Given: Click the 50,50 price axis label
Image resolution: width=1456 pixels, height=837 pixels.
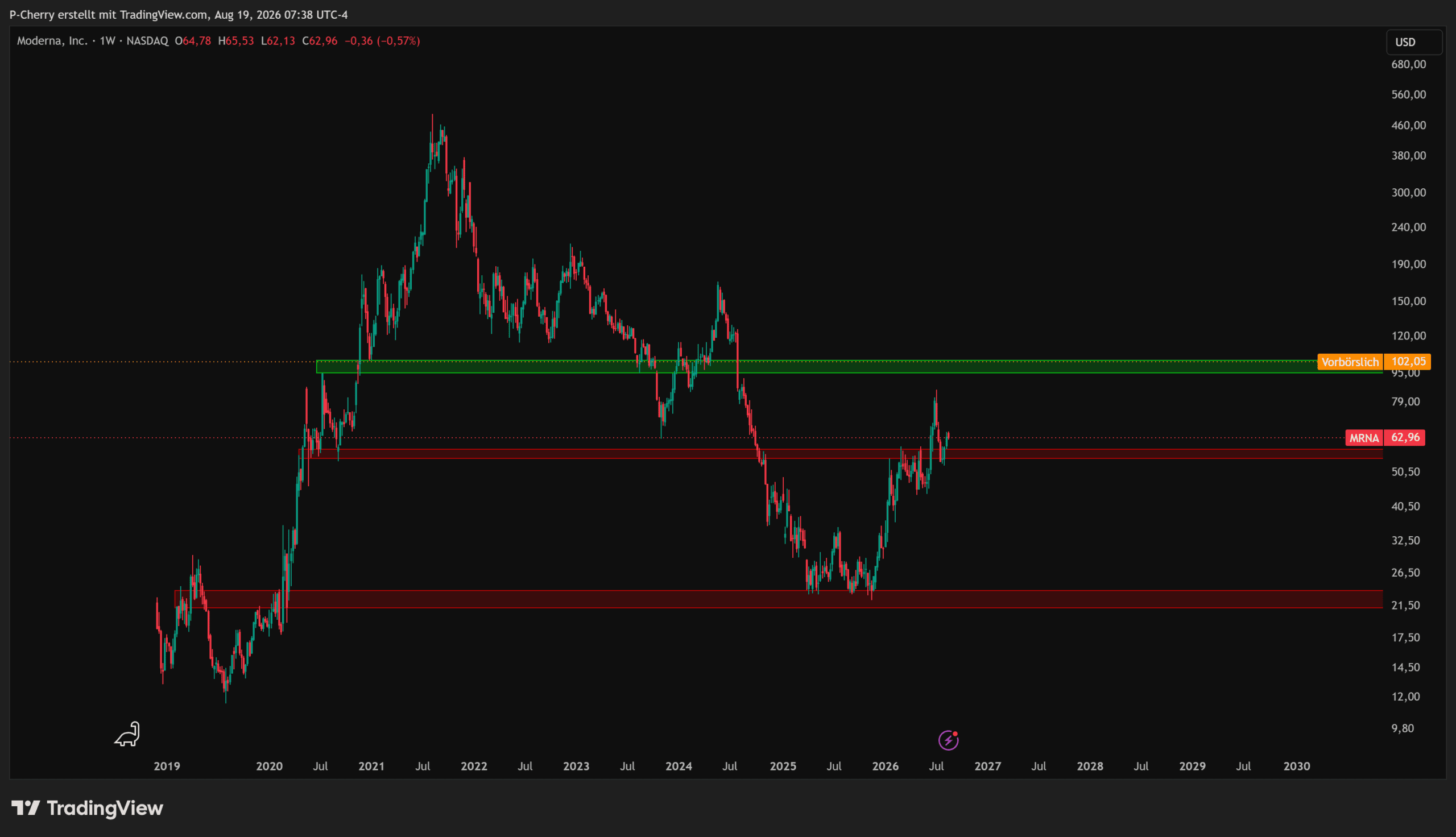Looking at the screenshot, I should (1406, 472).
